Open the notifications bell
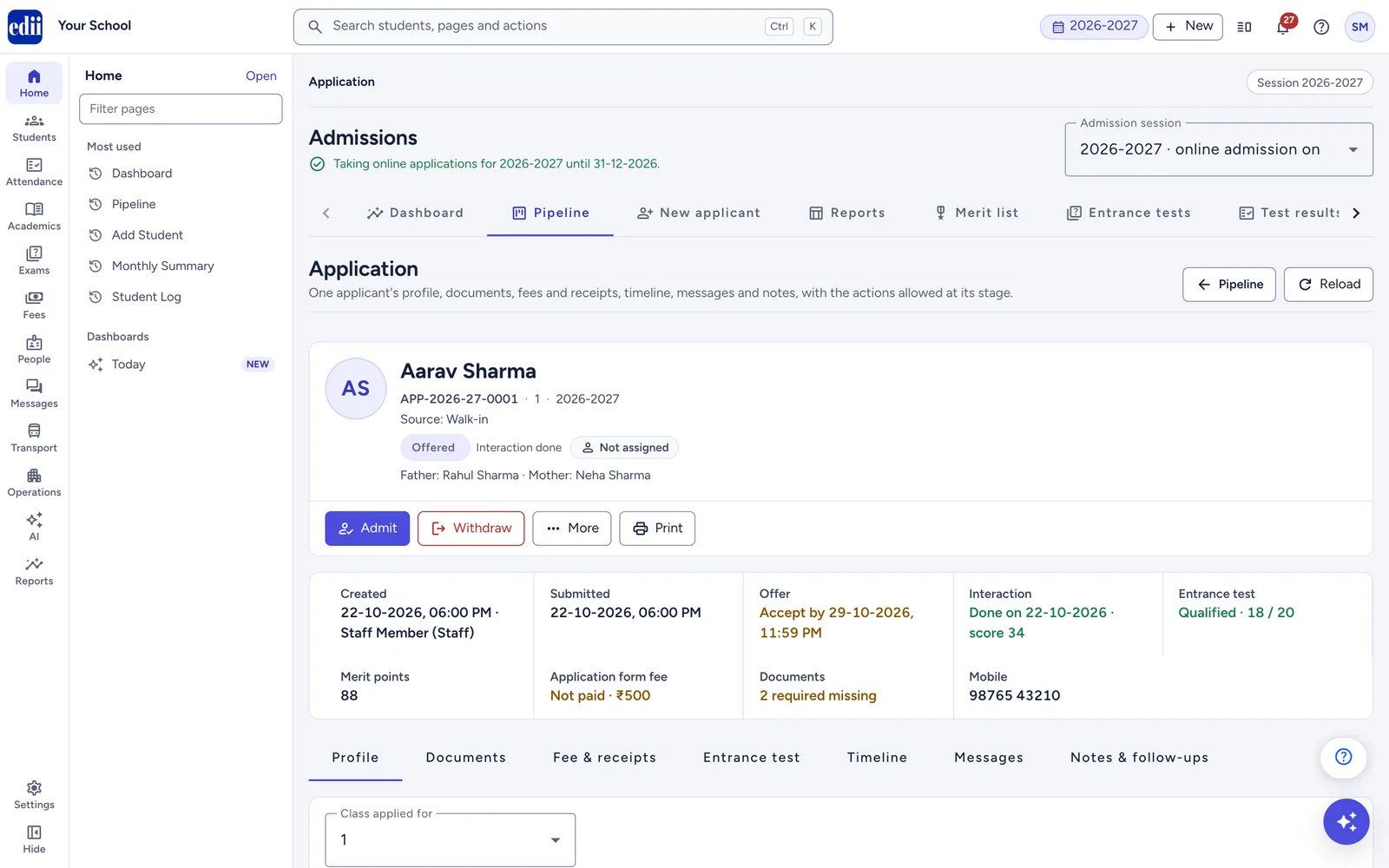 pyautogui.click(x=1283, y=27)
